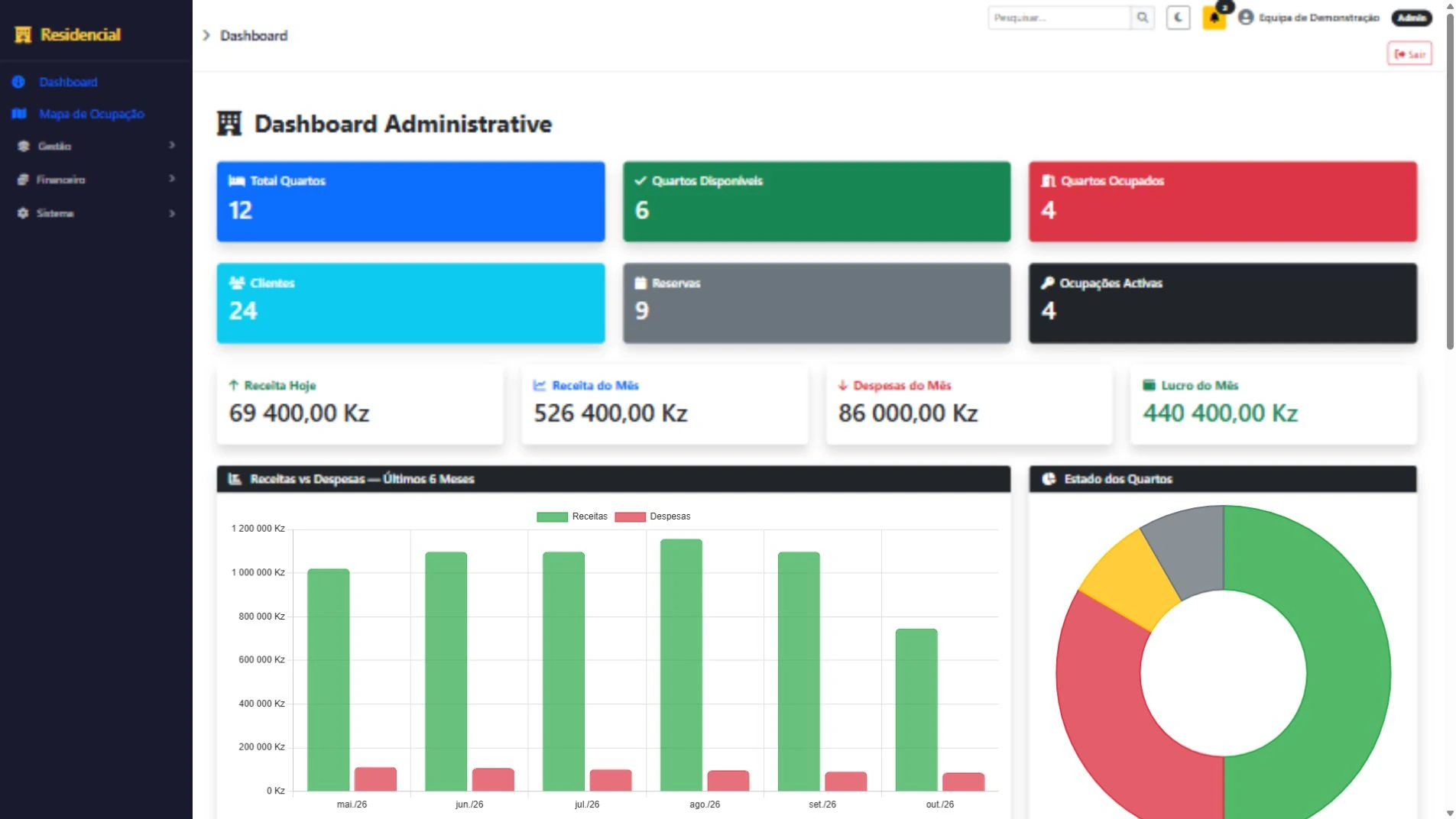Click the user avatar icon
The image size is (1456, 819).
(x=1246, y=17)
